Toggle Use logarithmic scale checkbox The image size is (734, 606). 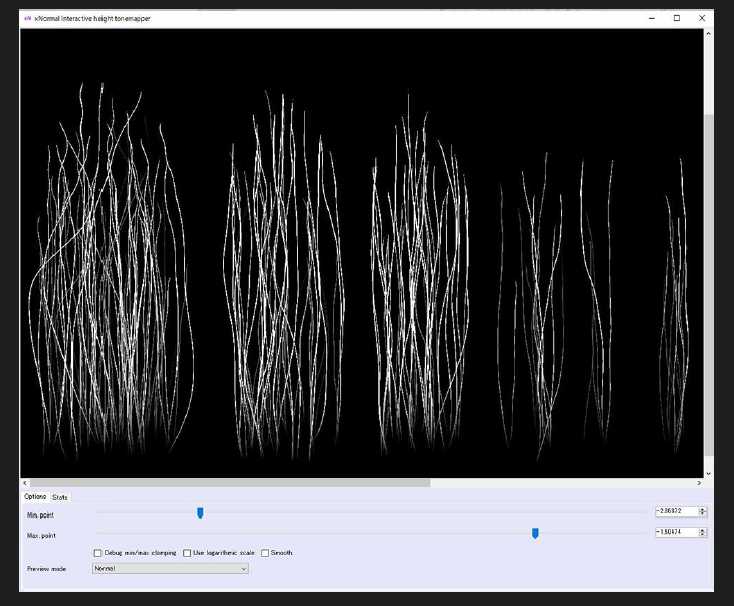(187, 553)
